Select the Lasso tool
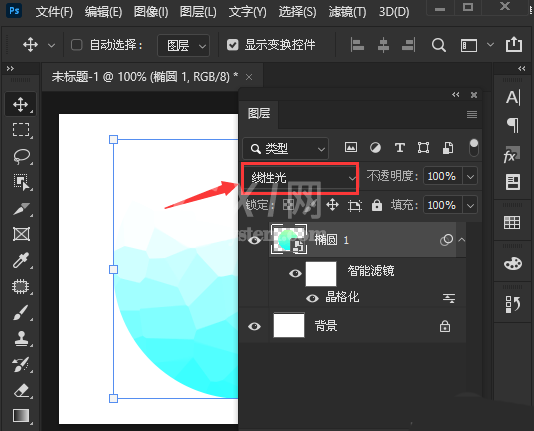Screen dimensions: 534x431 coord(21,156)
